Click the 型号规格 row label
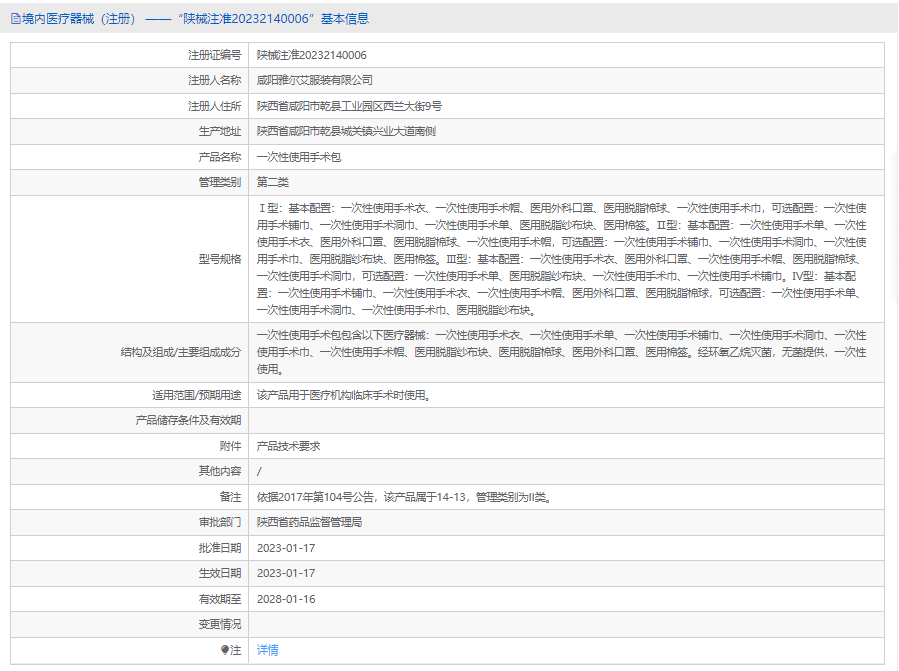Image resolution: width=899 pixels, height=671 pixels. [220, 259]
